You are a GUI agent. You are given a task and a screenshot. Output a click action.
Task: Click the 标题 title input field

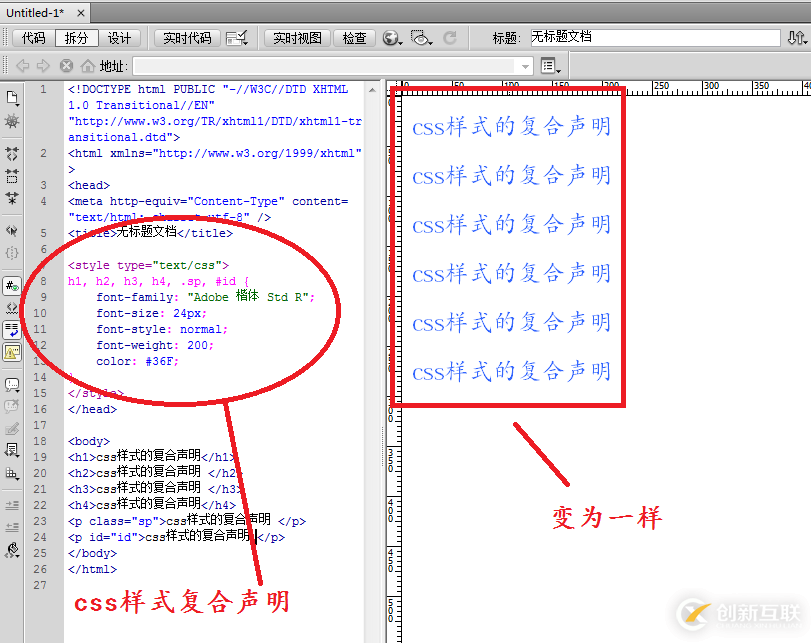655,38
